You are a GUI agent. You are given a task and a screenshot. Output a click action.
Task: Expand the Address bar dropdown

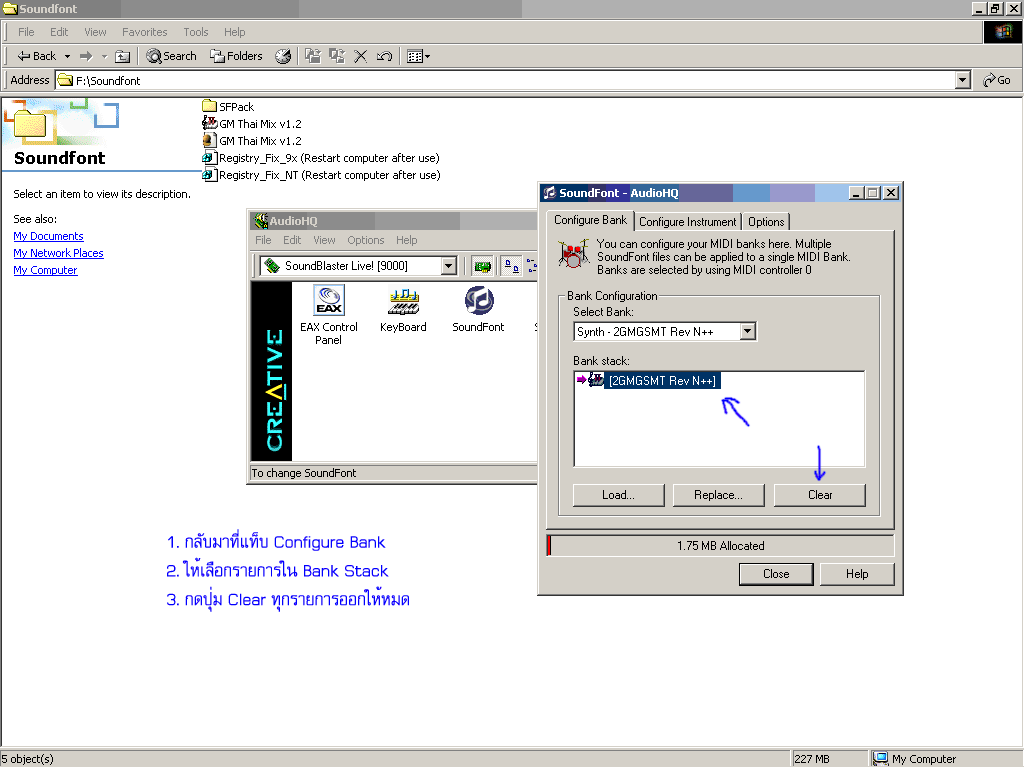(x=962, y=80)
